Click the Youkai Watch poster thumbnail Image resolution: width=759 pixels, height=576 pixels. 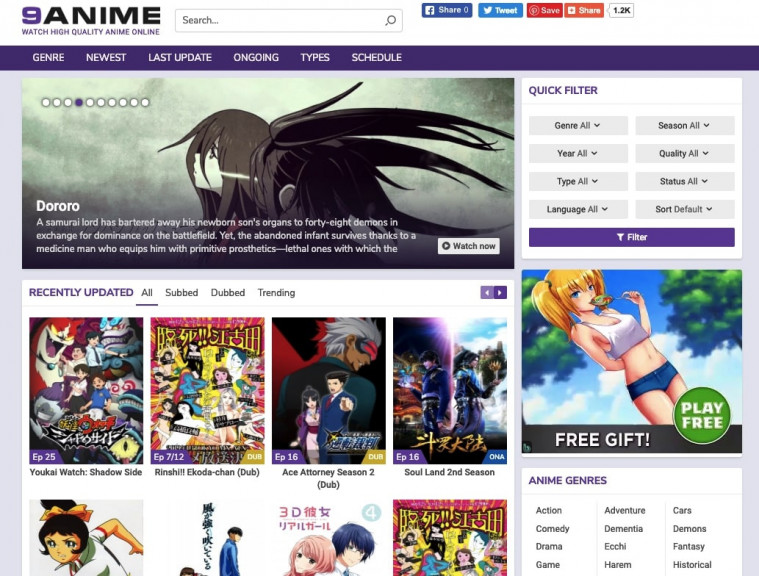pyautogui.click(x=86, y=391)
